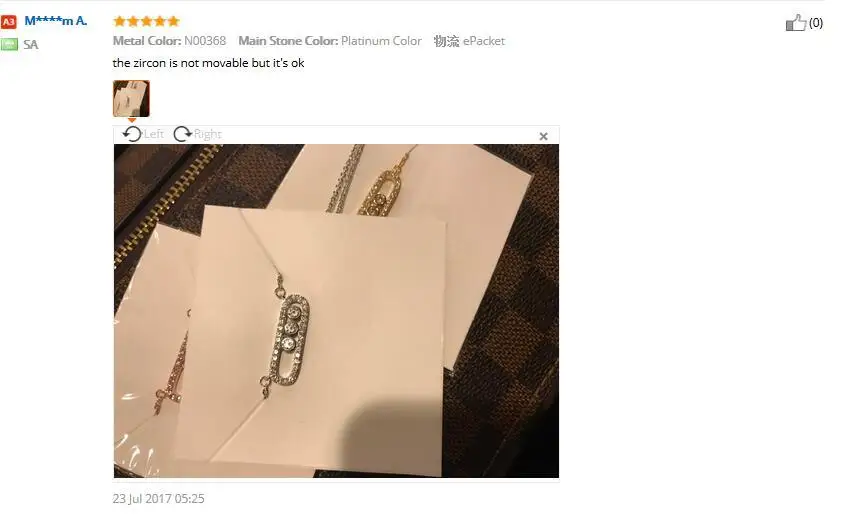Like the review with thumbs-up icon
Viewport: 850px width, 515px height.
(795, 23)
